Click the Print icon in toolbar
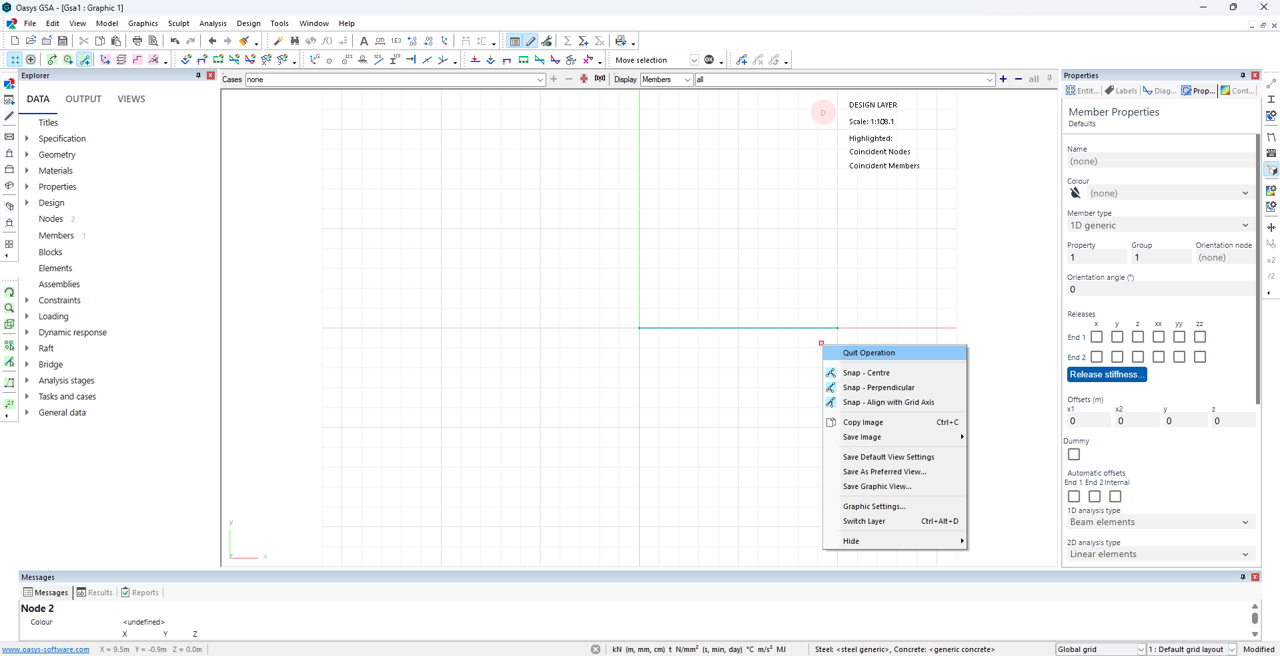 pos(137,41)
